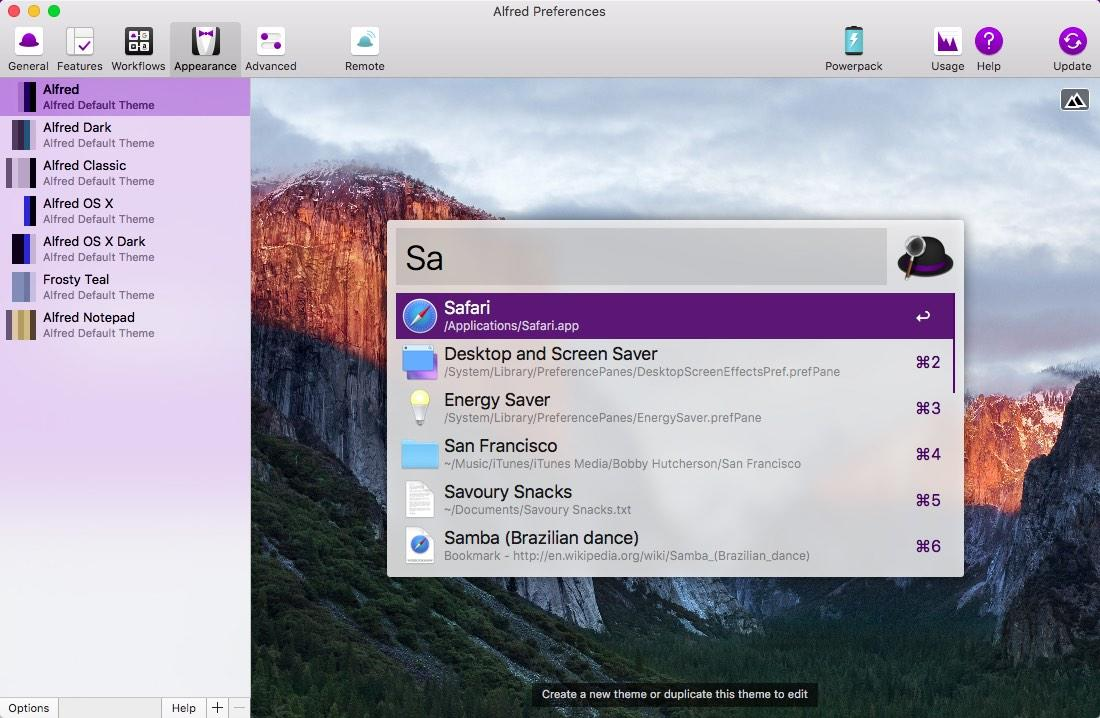Click Alfred Notepad theme color swatch
This screenshot has width=1100, height=718.
click(x=22, y=325)
